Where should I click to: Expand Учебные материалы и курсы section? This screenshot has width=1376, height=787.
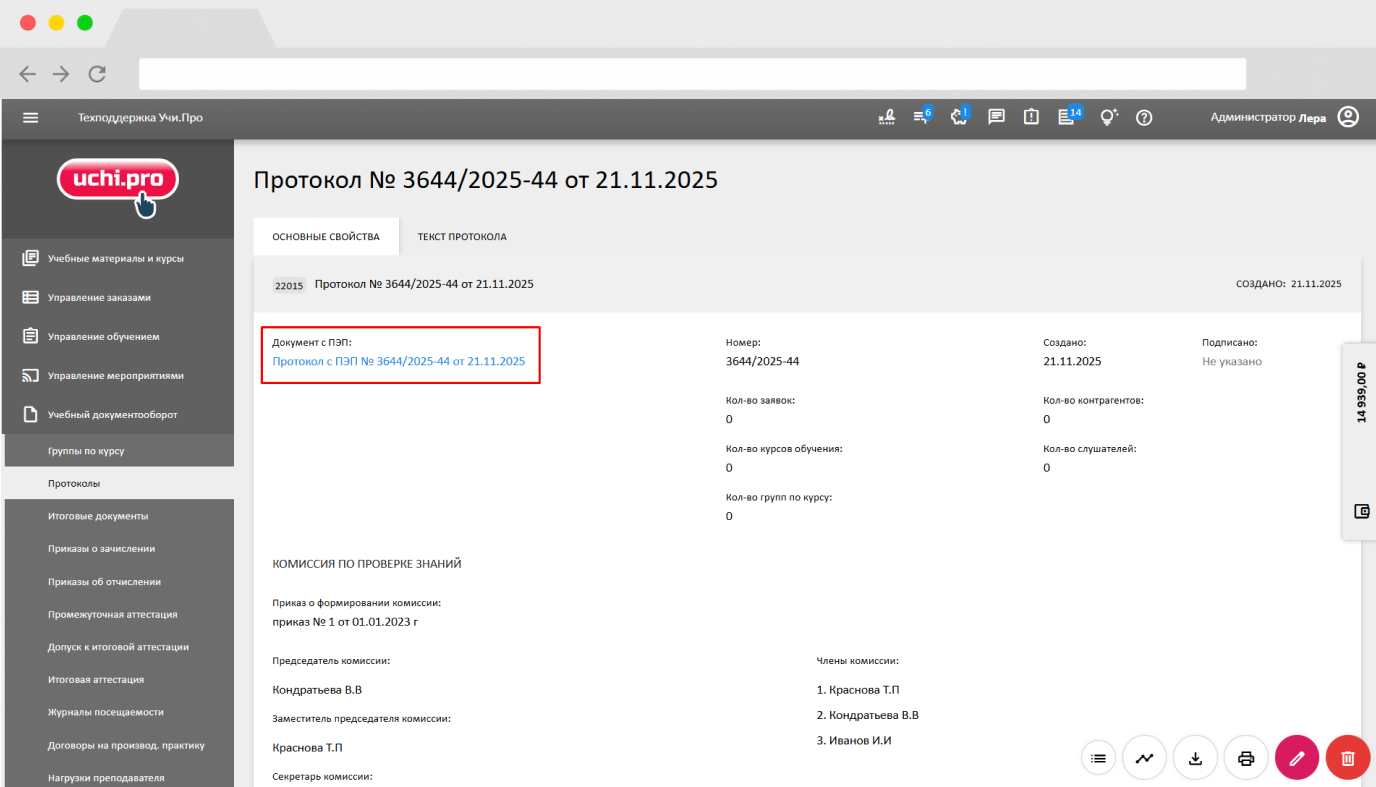pos(116,259)
